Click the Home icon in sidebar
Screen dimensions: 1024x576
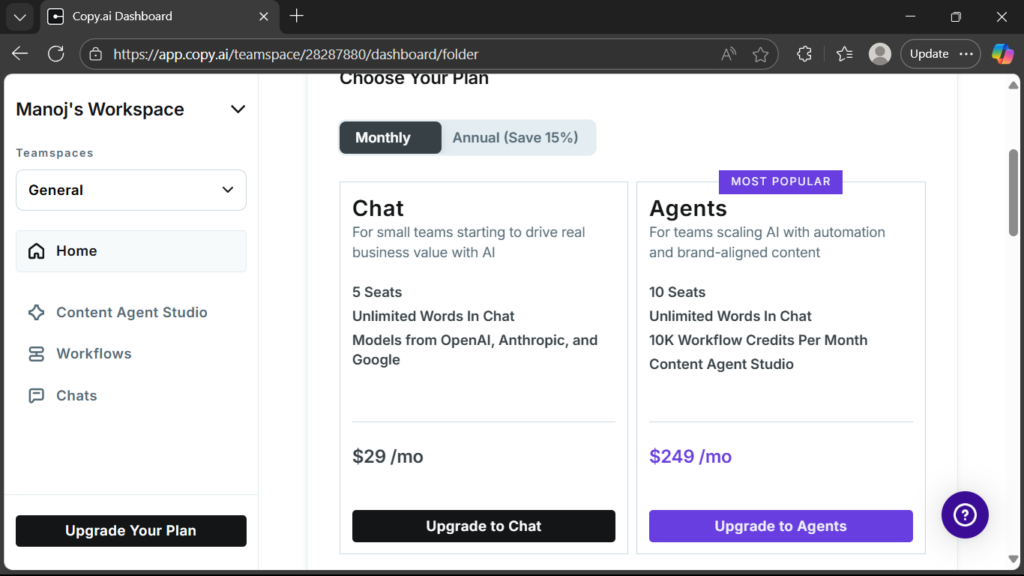point(37,251)
